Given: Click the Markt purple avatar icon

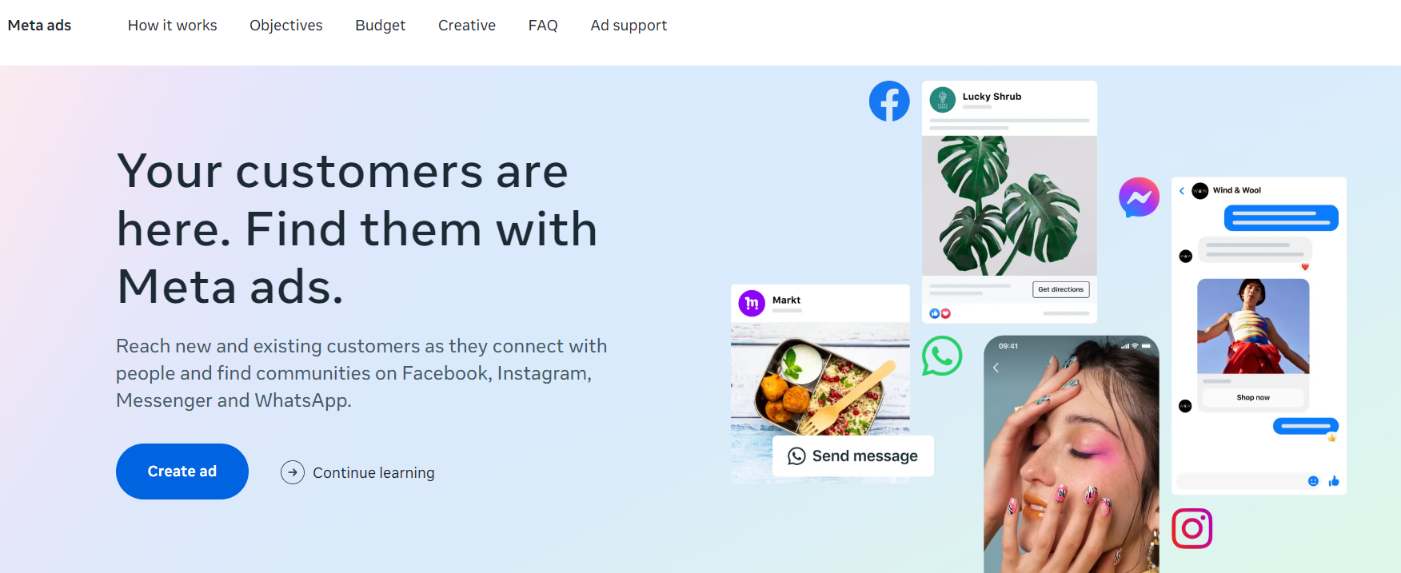Looking at the screenshot, I should 751,303.
